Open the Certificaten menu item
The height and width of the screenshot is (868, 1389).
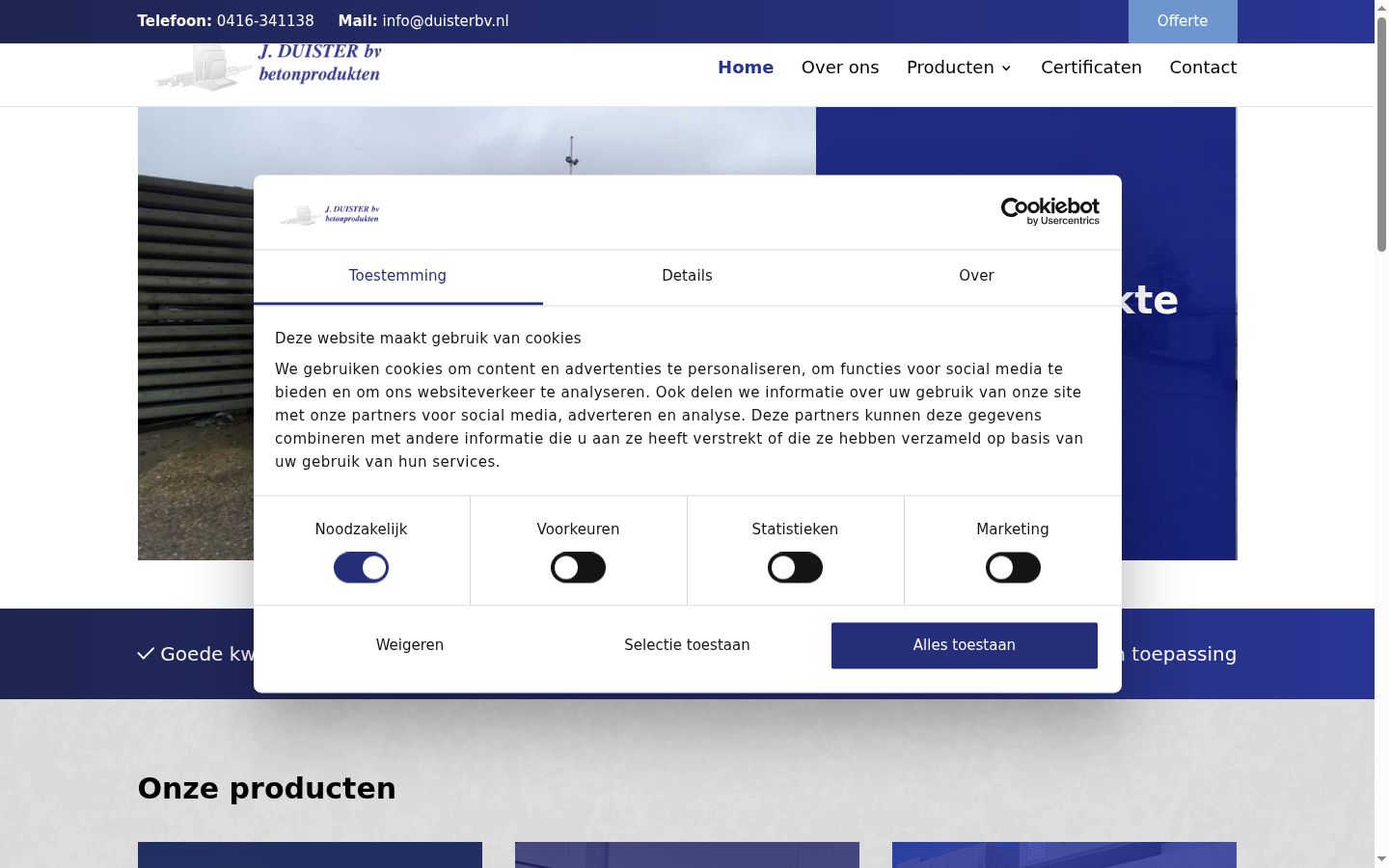(1091, 68)
